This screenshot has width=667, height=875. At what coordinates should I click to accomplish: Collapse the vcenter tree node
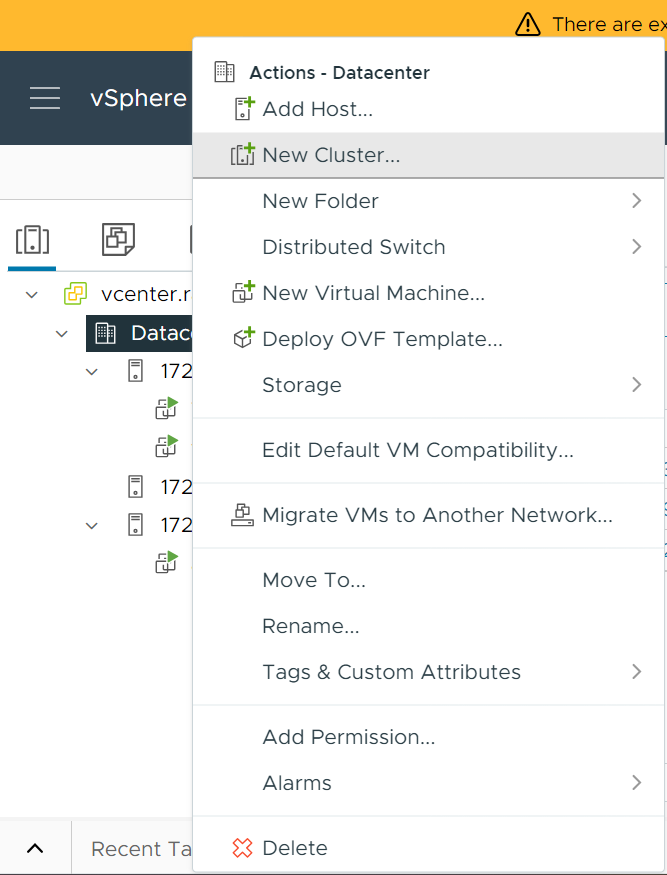(32, 295)
